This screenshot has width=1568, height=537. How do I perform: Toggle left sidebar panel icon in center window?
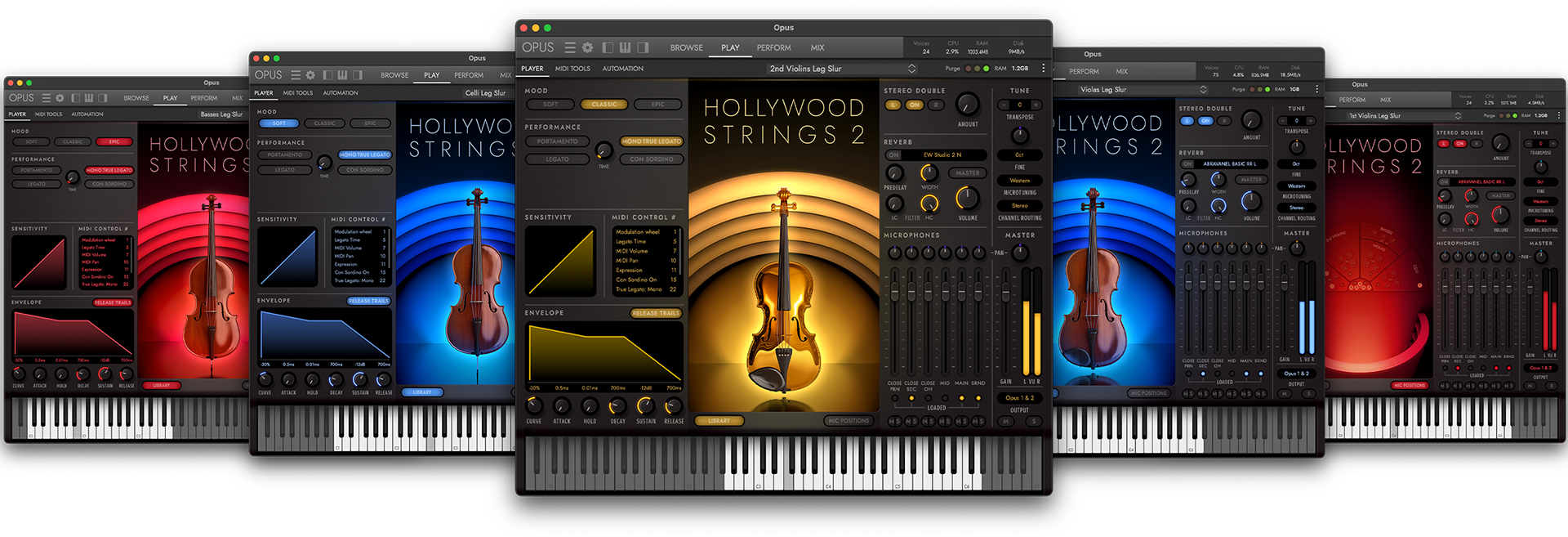pyautogui.click(x=608, y=47)
